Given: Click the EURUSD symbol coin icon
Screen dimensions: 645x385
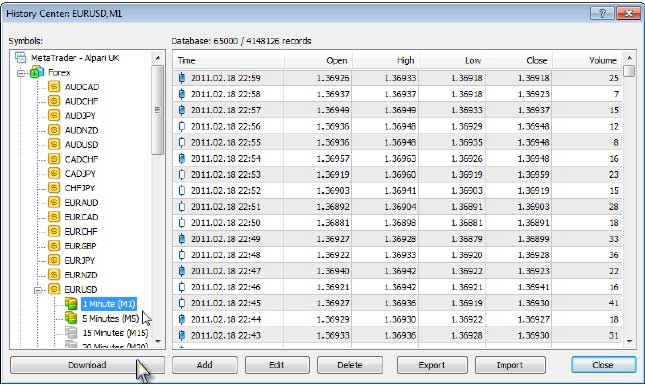Looking at the screenshot, I should [x=54, y=289].
